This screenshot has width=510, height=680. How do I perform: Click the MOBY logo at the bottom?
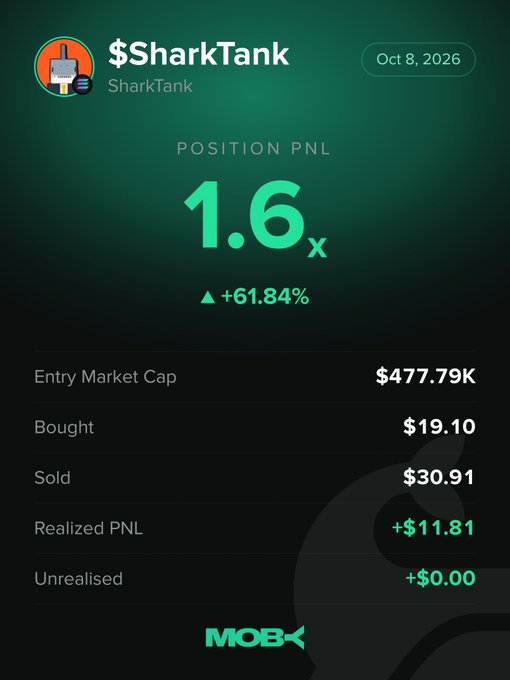pyautogui.click(x=255, y=637)
